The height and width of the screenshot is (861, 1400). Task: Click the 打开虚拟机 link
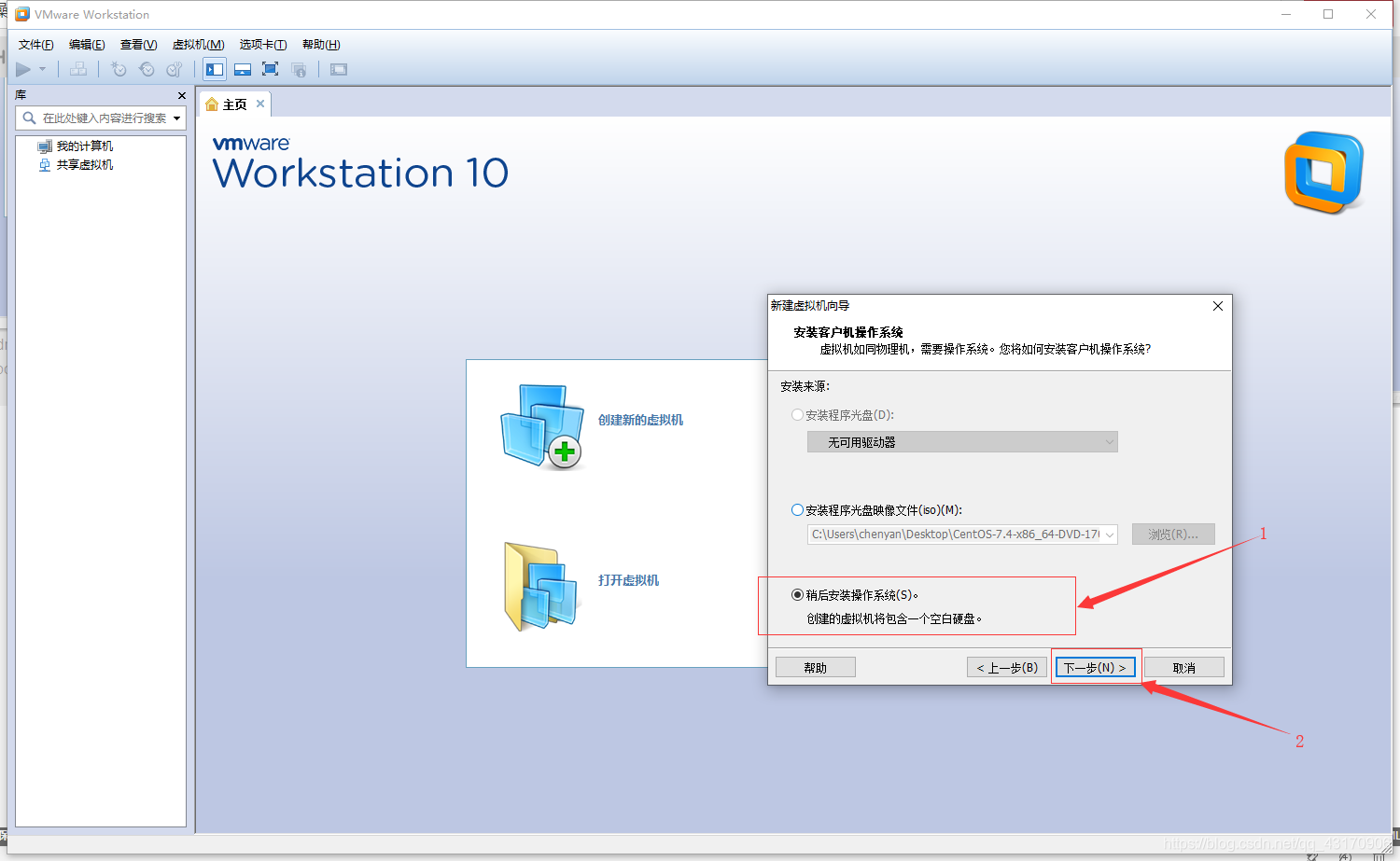pyautogui.click(x=628, y=580)
